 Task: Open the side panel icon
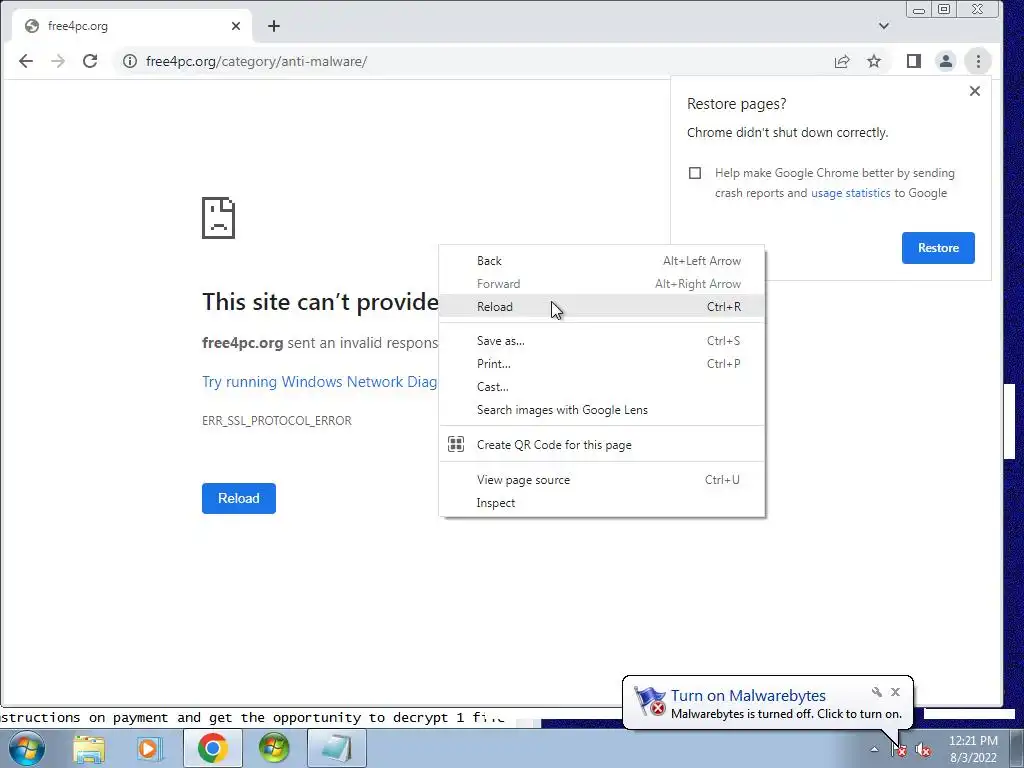(914, 61)
